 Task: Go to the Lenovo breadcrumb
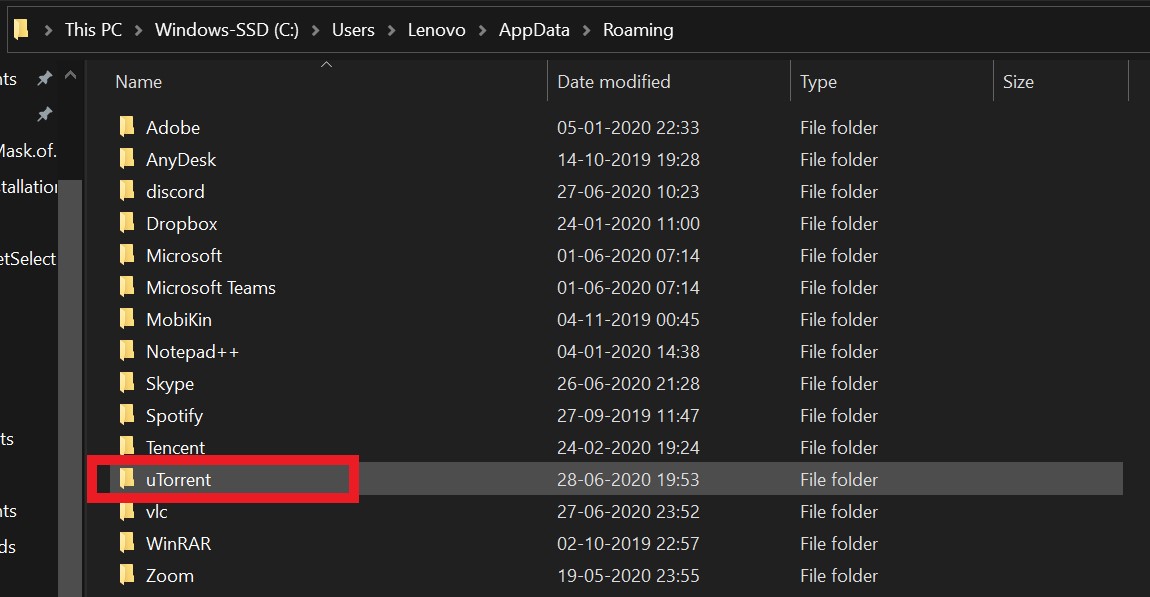tap(436, 29)
